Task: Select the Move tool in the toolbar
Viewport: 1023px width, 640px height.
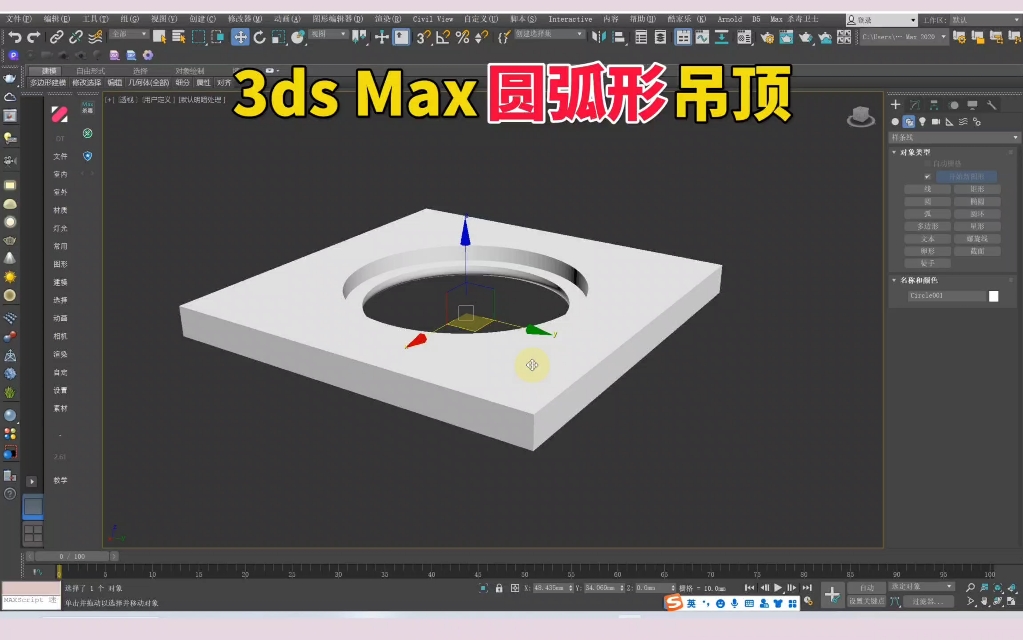Action: (x=242, y=40)
